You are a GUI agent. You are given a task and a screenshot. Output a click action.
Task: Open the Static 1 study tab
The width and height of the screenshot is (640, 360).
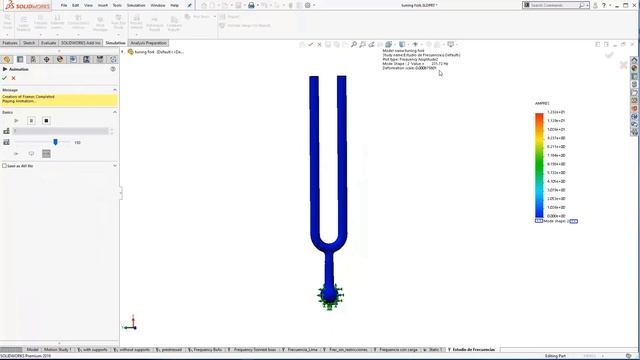[433, 349]
